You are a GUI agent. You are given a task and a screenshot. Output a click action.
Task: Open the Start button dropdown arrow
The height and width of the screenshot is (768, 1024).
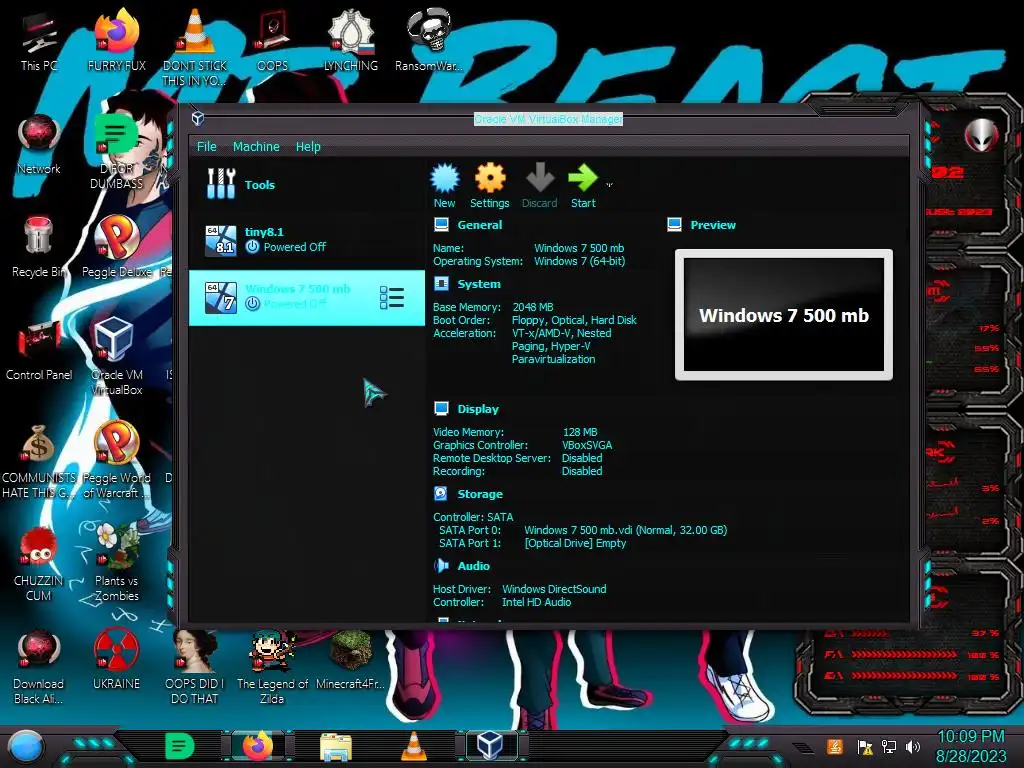pyautogui.click(x=609, y=185)
